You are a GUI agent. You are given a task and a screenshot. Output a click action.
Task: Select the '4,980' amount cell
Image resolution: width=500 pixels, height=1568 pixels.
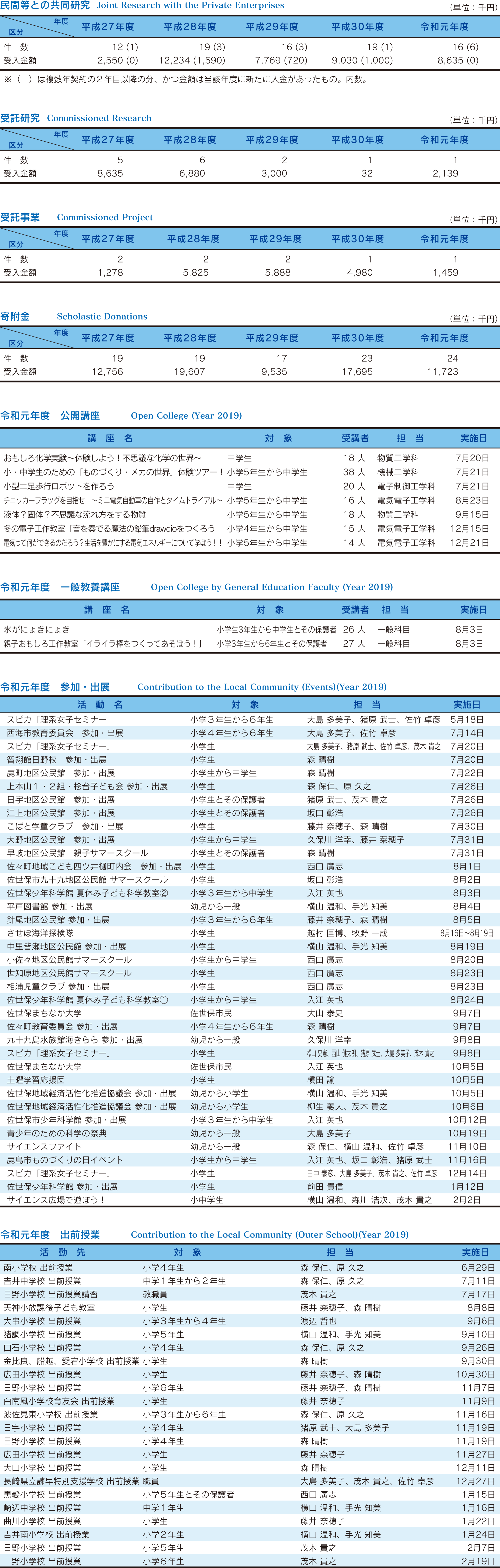pos(360,273)
